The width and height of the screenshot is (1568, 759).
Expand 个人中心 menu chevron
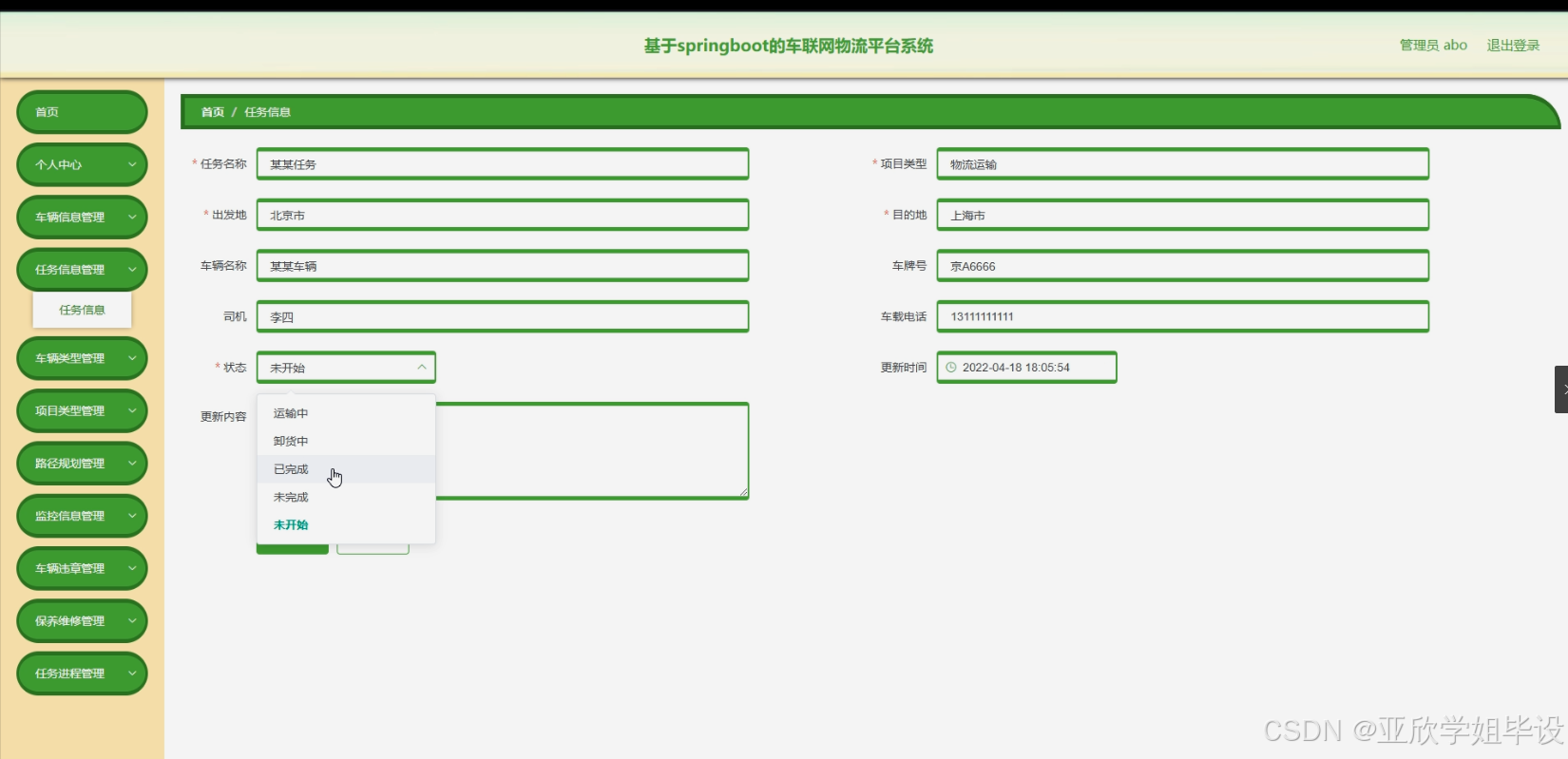(x=132, y=164)
